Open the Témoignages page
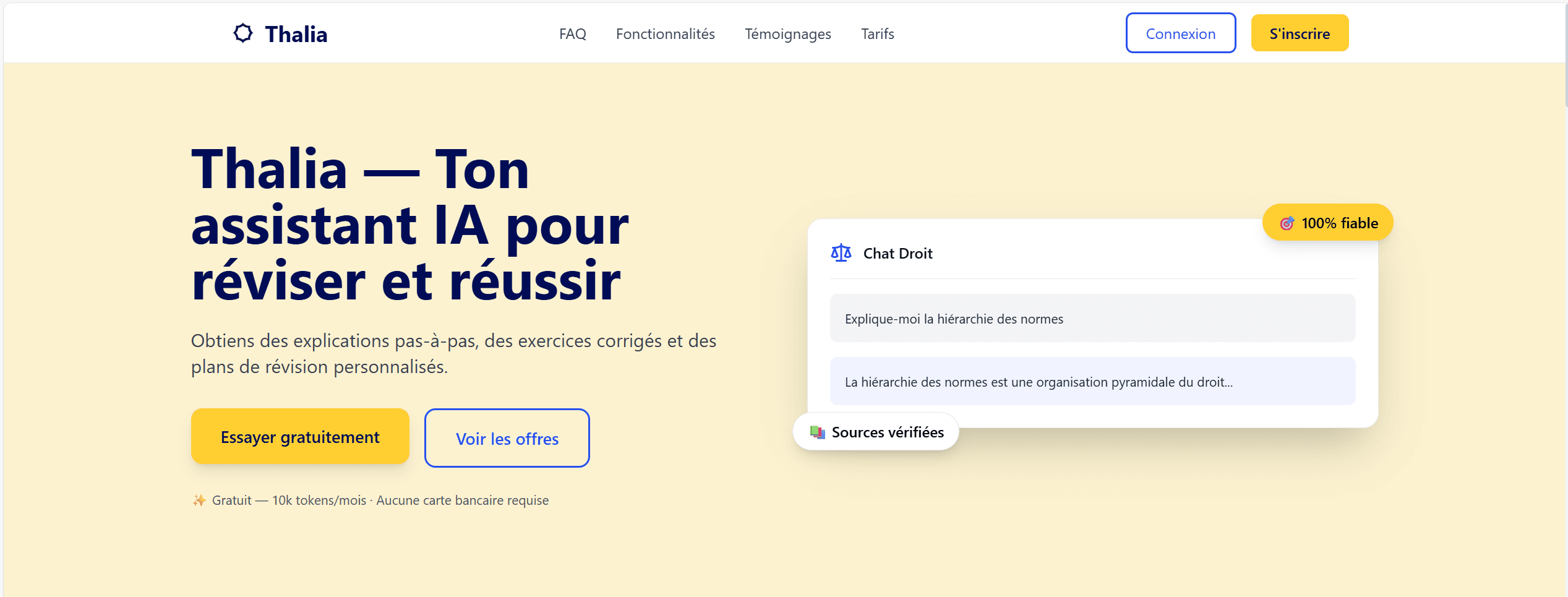 (788, 34)
